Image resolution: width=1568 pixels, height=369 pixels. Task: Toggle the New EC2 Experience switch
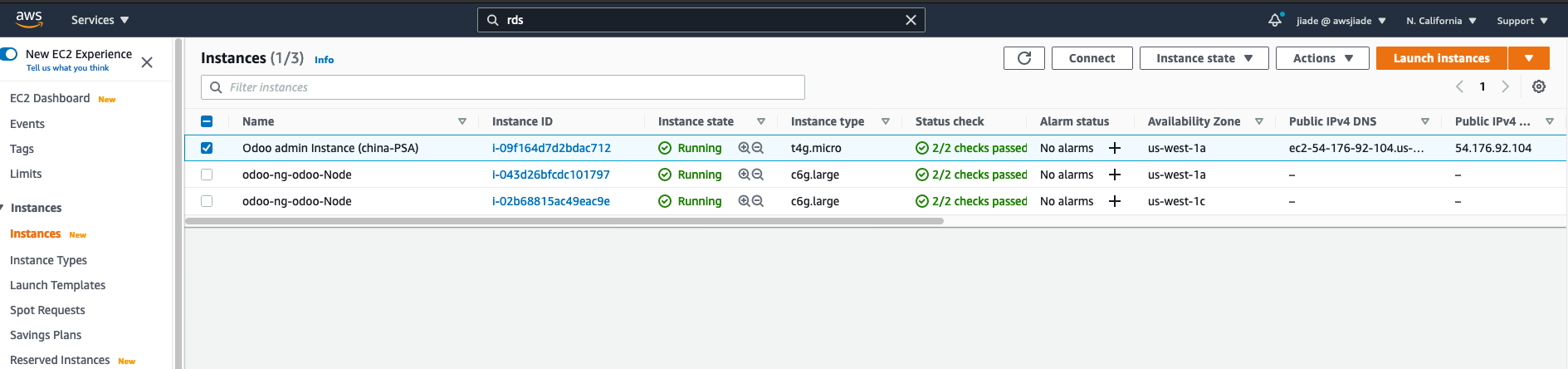coord(9,54)
